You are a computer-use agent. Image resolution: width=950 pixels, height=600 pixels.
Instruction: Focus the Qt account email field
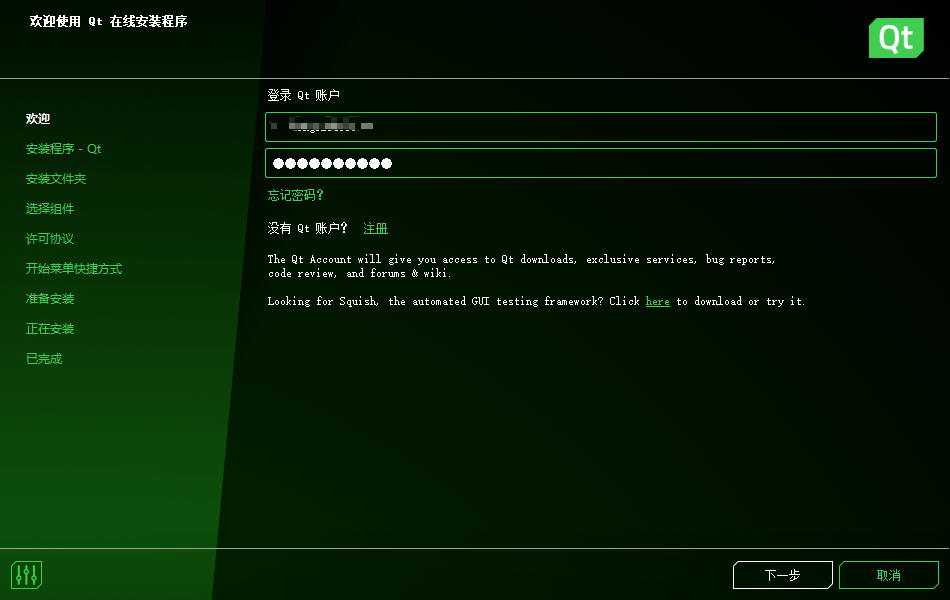[600, 127]
